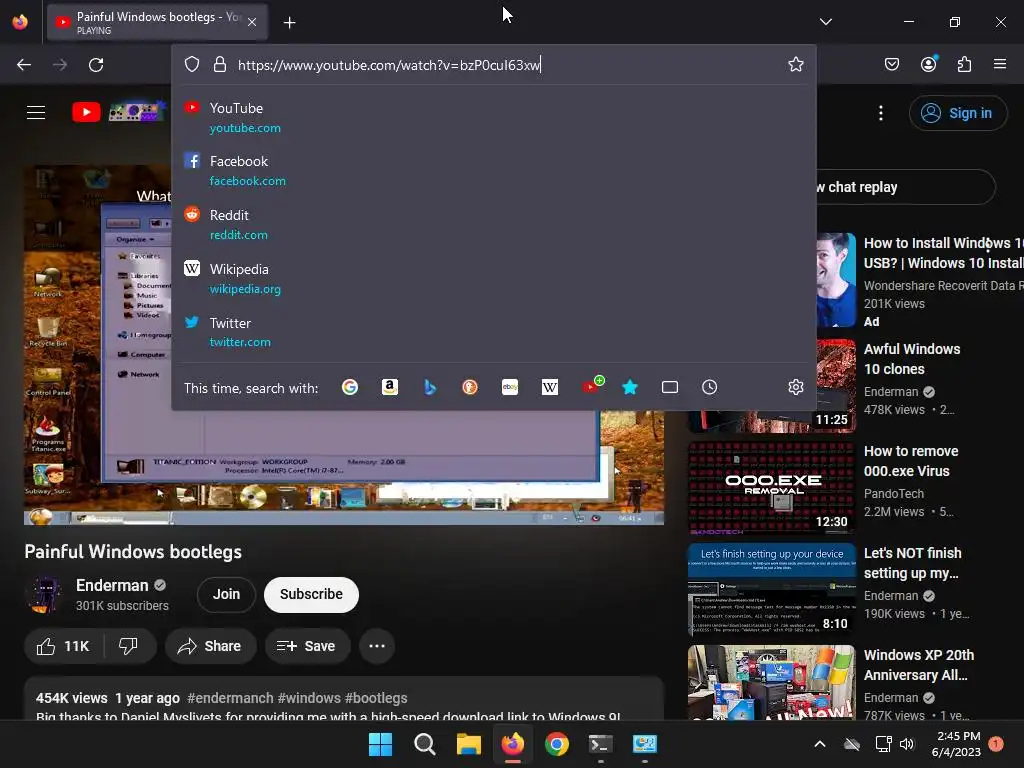
Task: Switch to Chrome in the taskbar
Action: (x=556, y=744)
